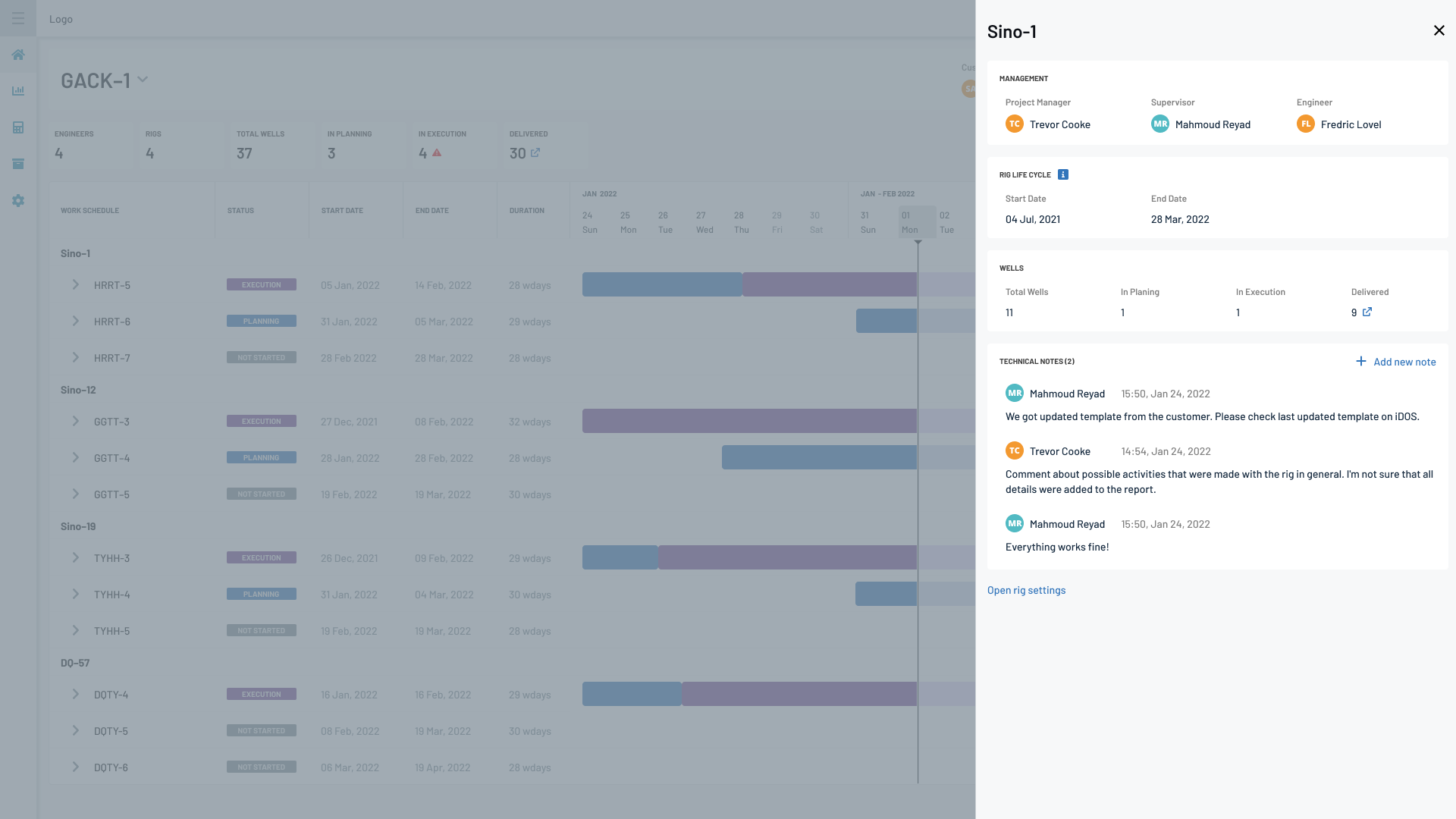Select the Sino-1 rig group heading

click(x=75, y=253)
